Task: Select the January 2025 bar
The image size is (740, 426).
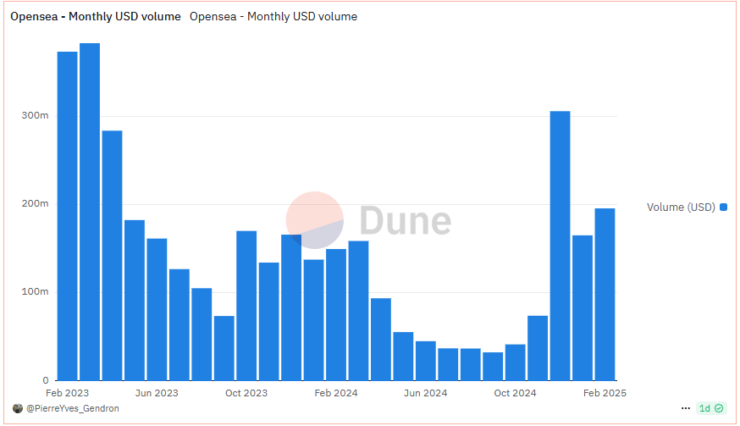Action: pyautogui.click(x=582, y=308)
